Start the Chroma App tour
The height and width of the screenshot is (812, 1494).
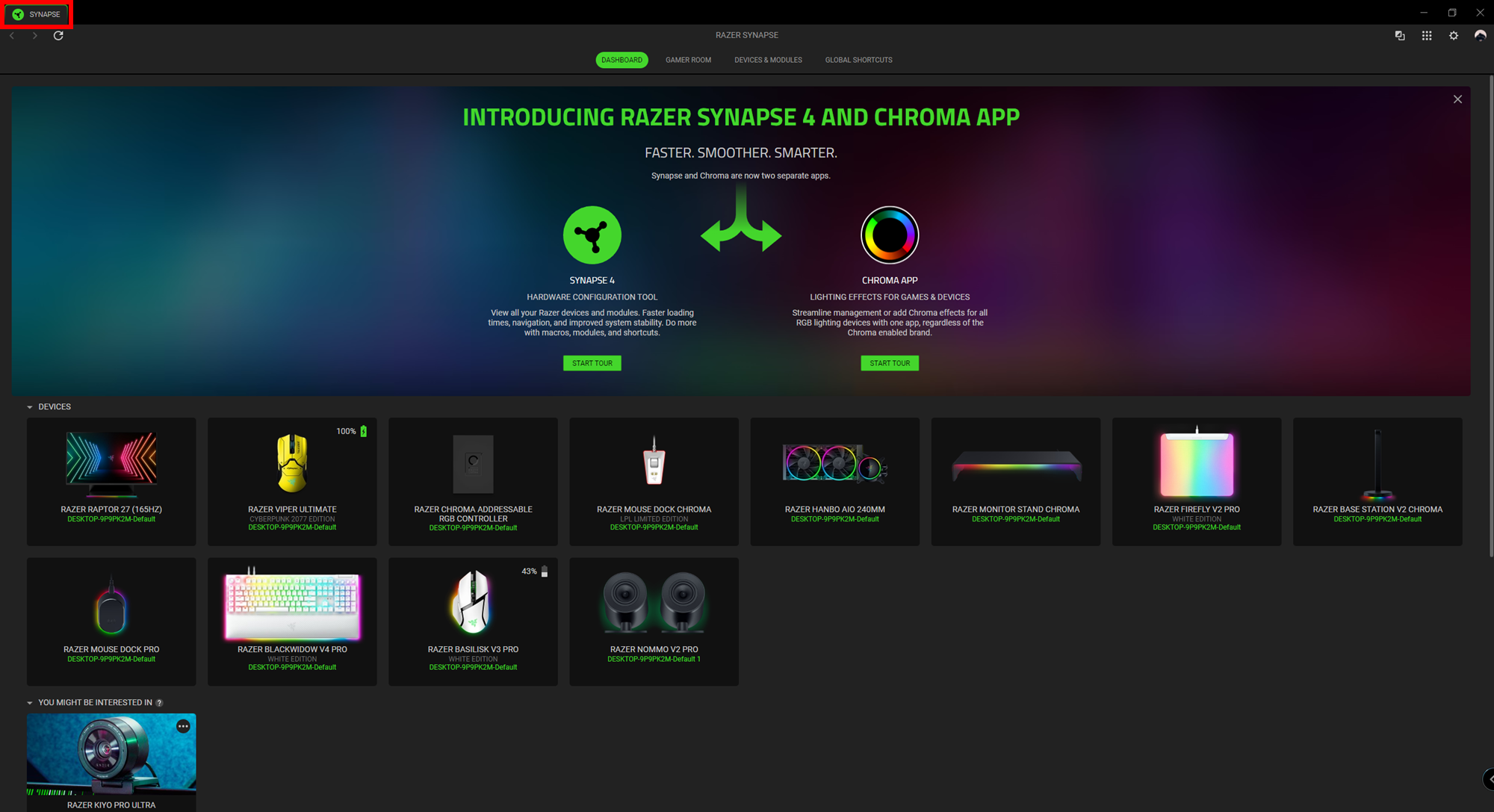pyautogui.click(x=889, y=363)
